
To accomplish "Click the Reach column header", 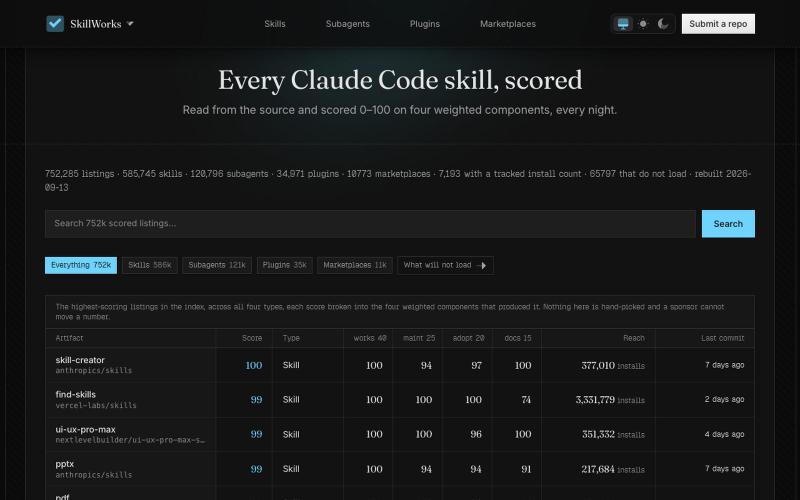I will (x=634, y=338).
